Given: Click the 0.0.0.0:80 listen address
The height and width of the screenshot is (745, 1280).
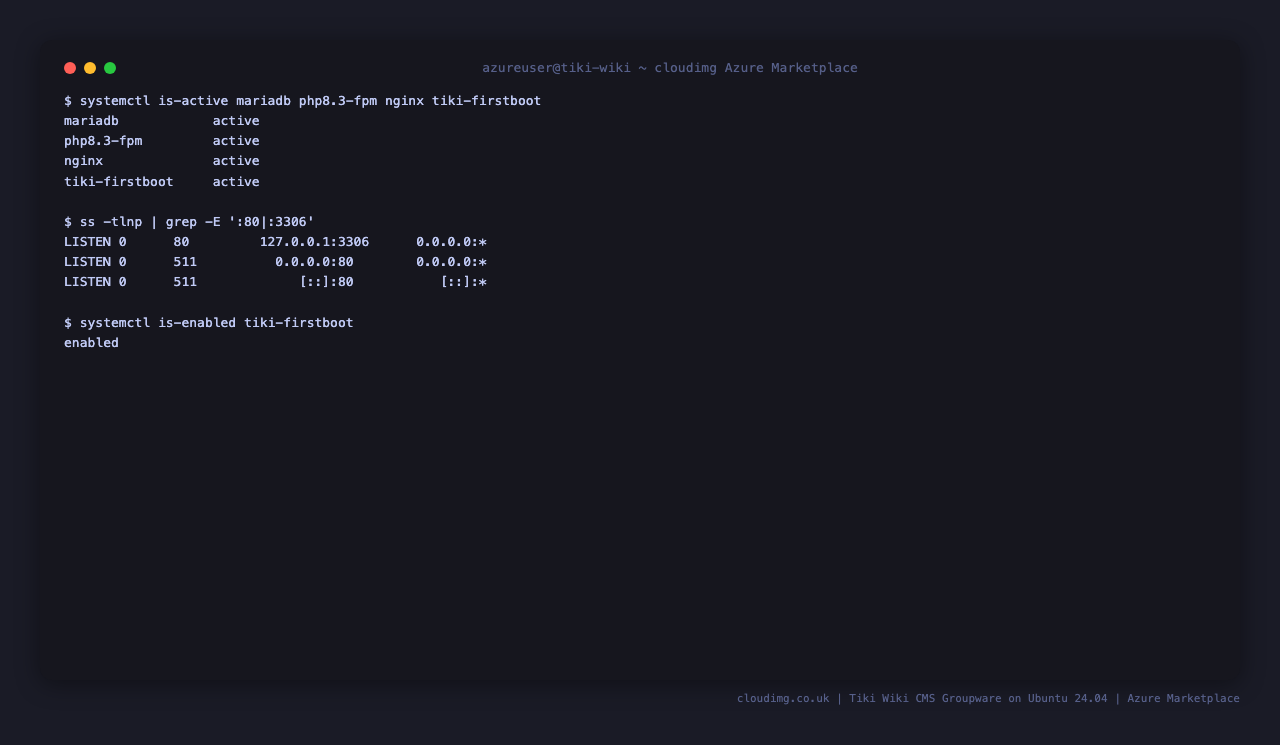Looking at the screenshot, I should coord(314,262).
